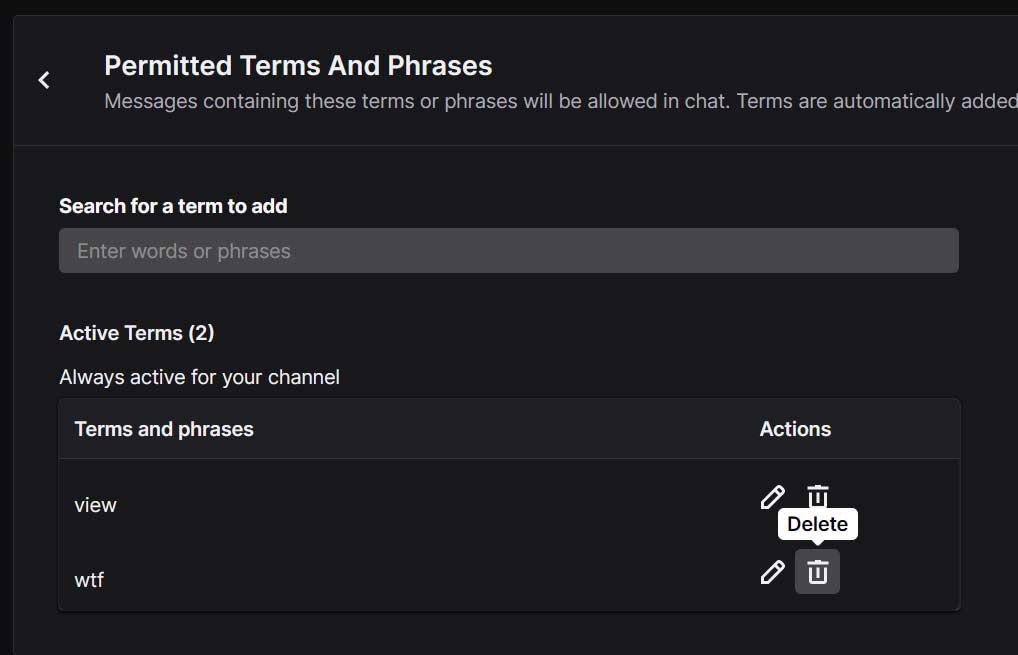Go back using the left chevron arrow
Screen dimensions: 1018x655
point(44,80)
